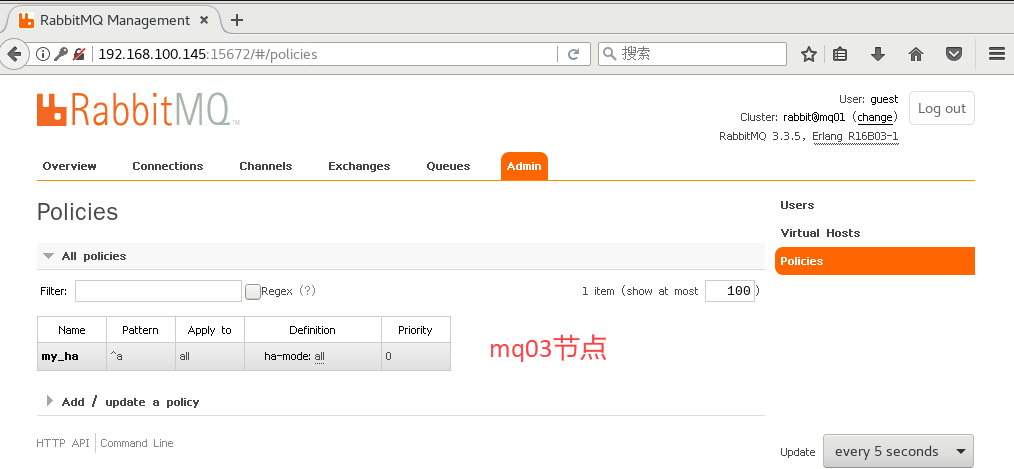Screen dimensions: 1014x469
Task: Click the guest user name
Action: [884, 100]
